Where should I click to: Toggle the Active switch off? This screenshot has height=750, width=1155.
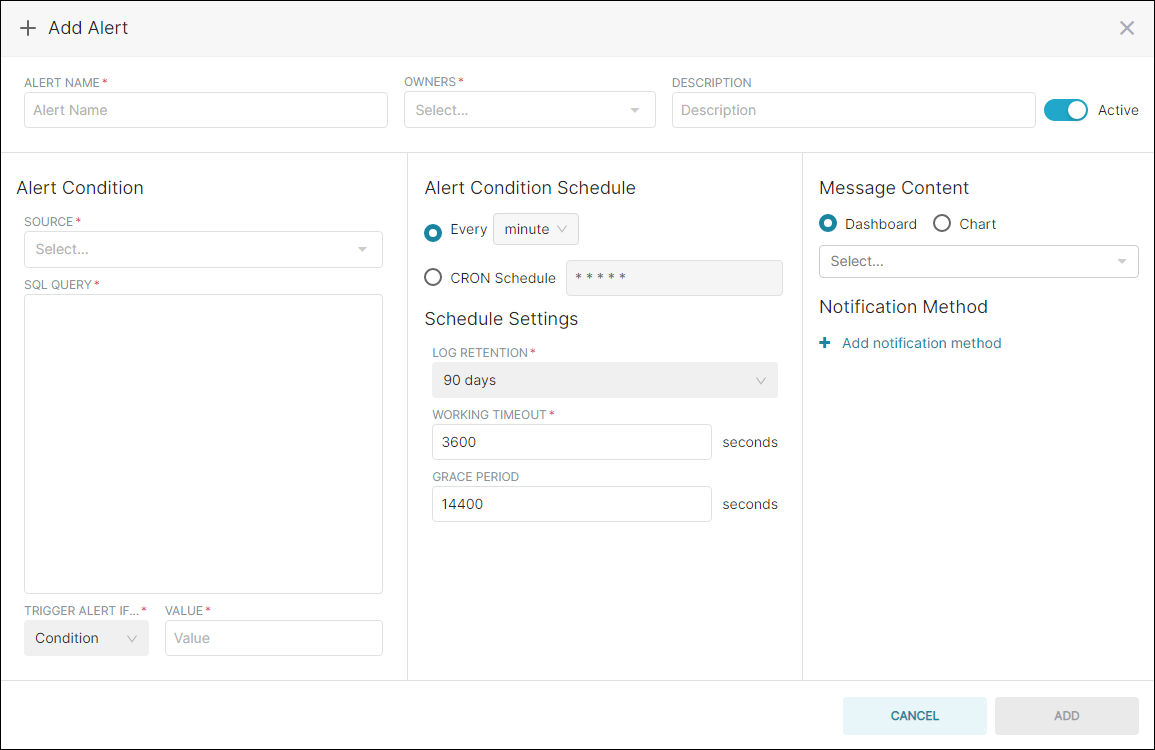[1065, 110]
